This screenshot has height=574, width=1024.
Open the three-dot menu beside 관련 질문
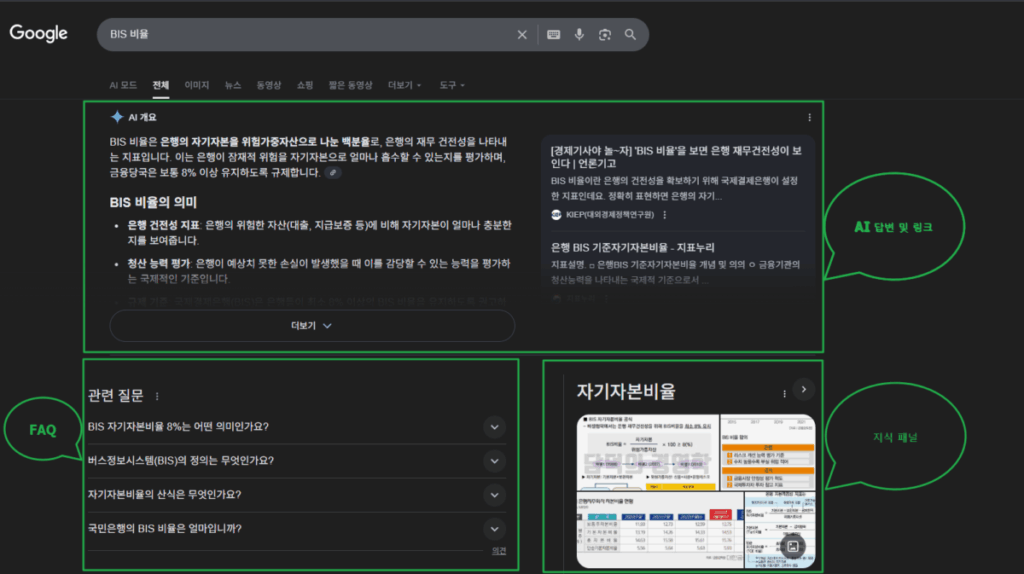coord(157,396)
